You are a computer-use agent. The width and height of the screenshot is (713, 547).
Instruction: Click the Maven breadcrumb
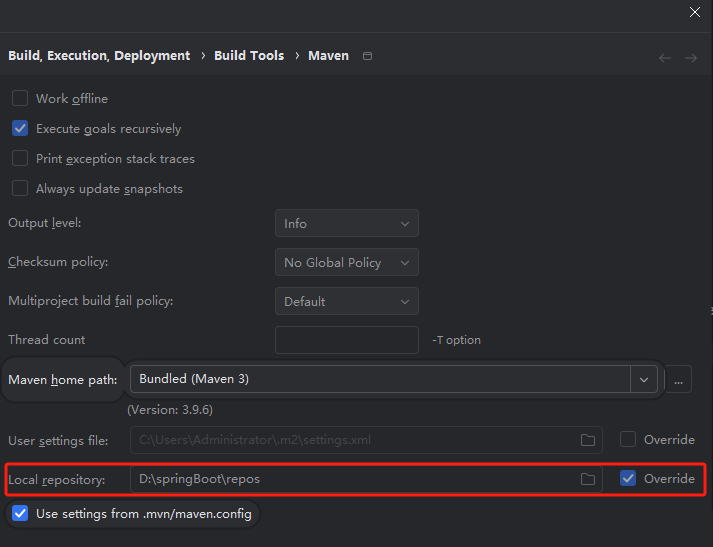328,55
